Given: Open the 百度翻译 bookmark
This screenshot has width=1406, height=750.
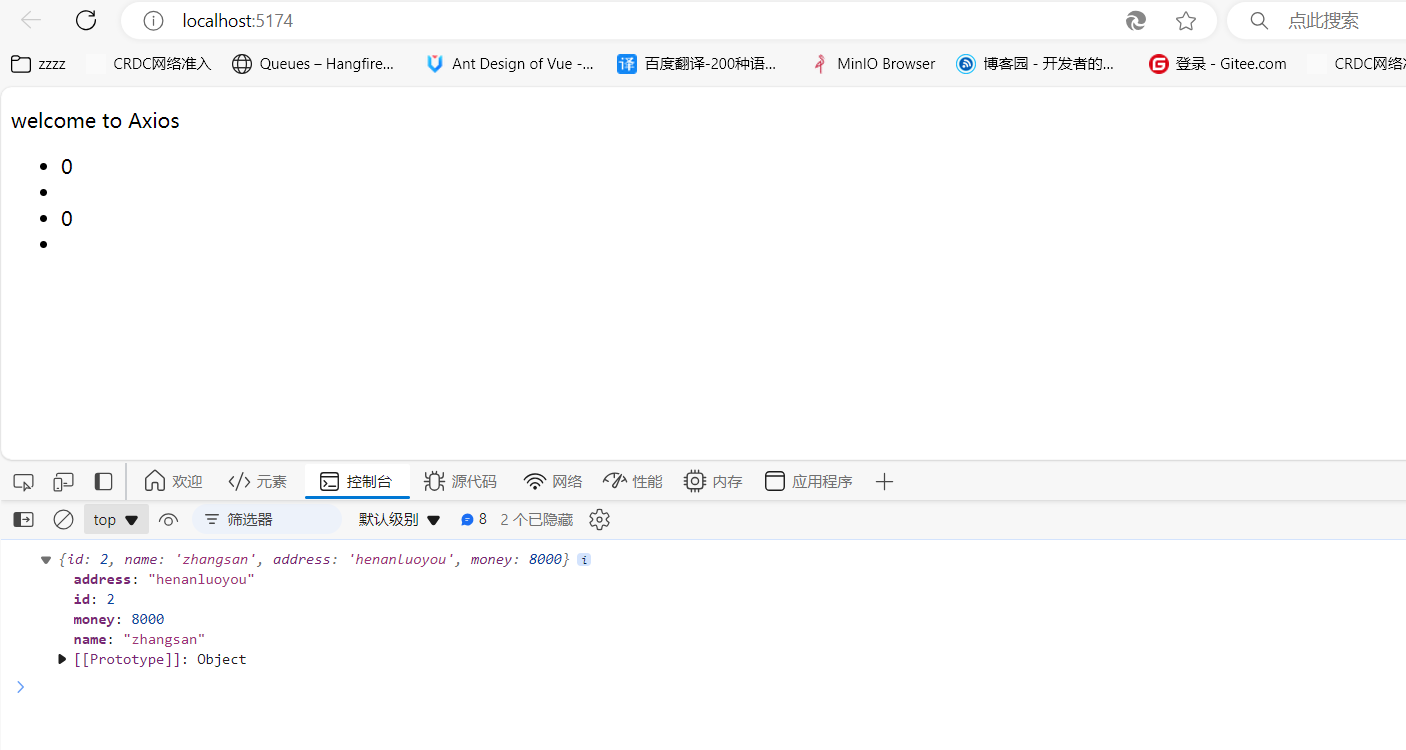Looking at the screenshot, I should point(697,64).
